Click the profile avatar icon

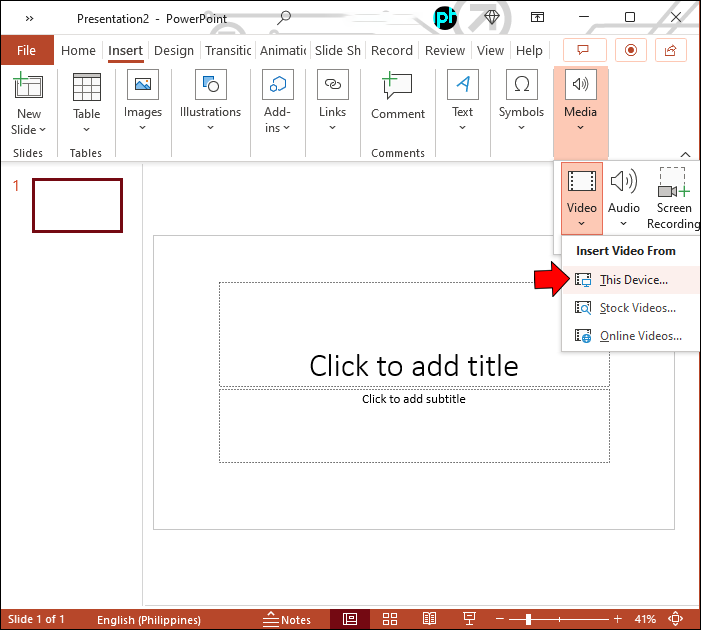[x=445, y=18]
